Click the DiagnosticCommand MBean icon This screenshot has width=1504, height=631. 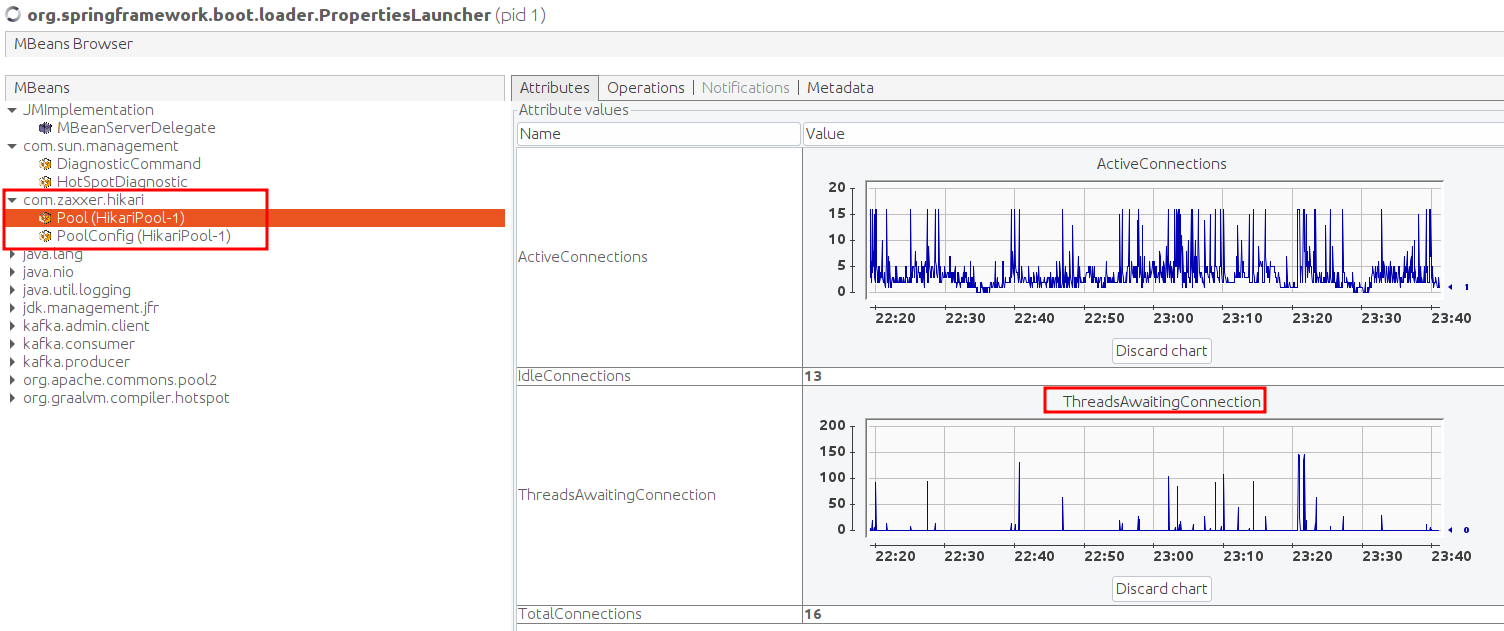pyautogui.click(x=45, y=163)
